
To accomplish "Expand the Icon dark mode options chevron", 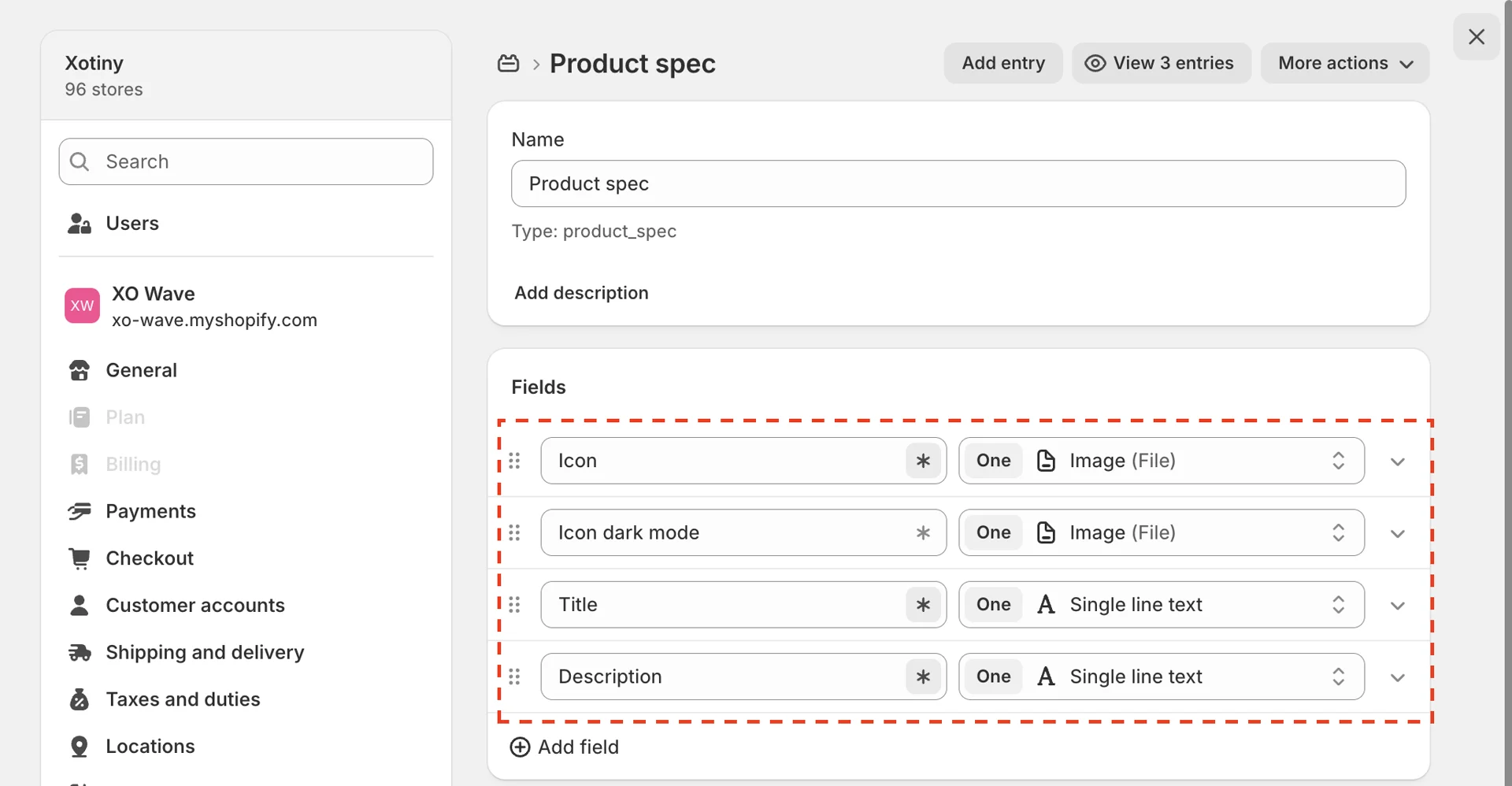I will (1398, 534).
